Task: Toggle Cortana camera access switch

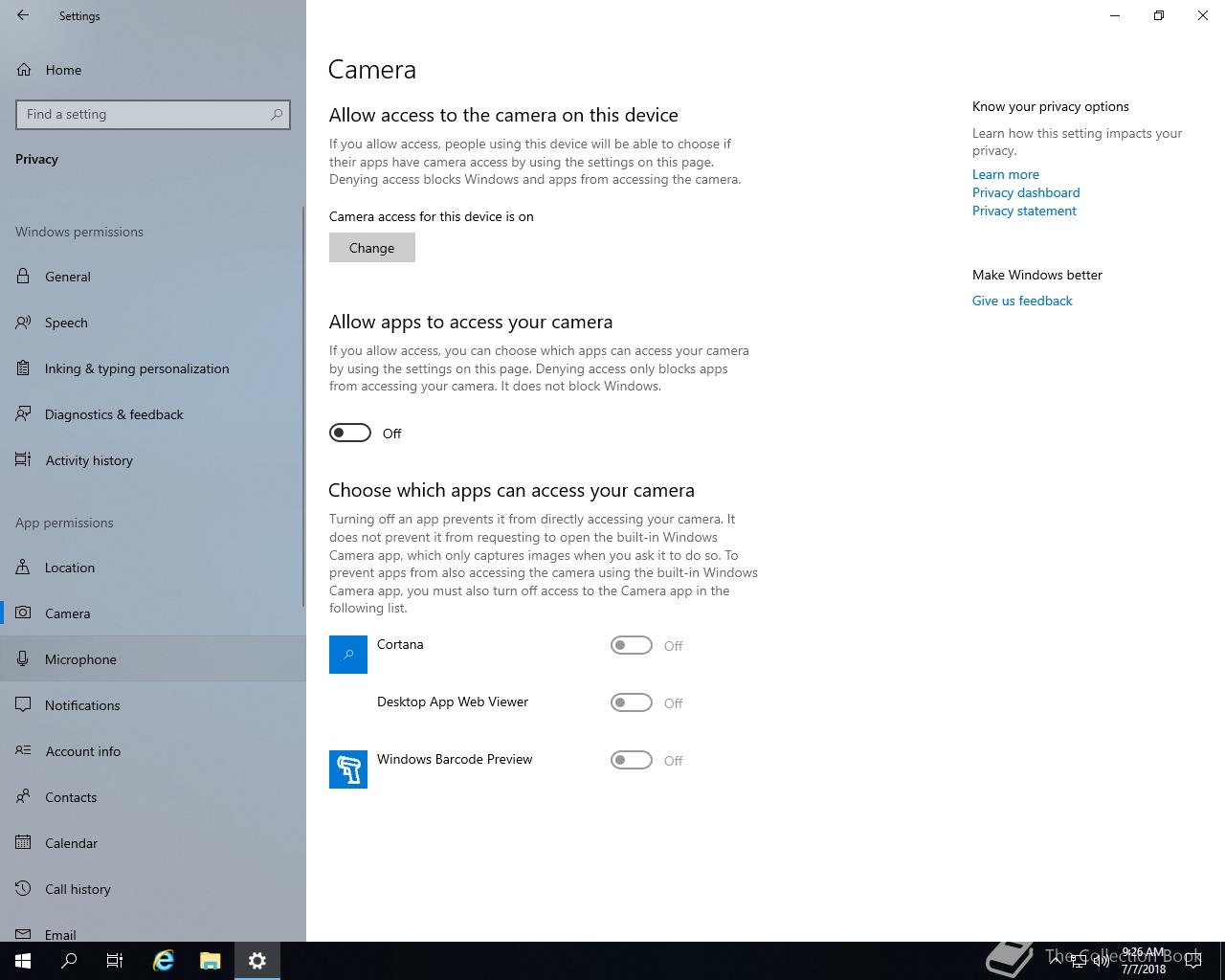Action: (632, 646)
